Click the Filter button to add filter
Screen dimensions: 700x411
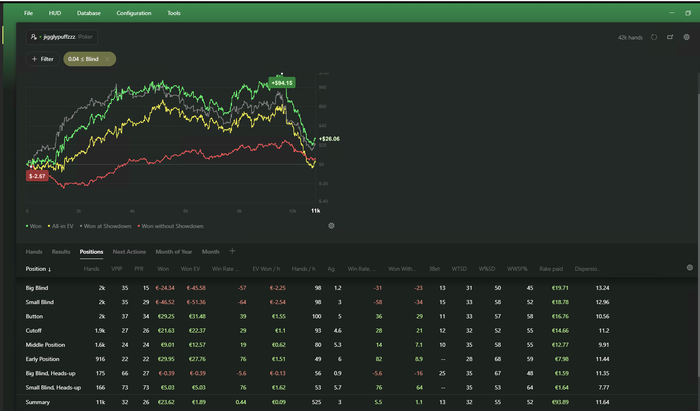tap(42, 59)
